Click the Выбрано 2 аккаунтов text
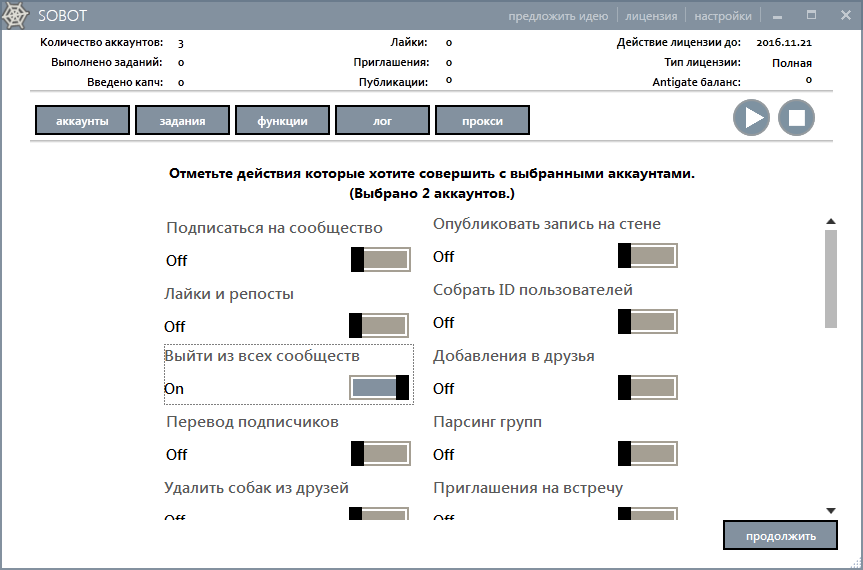Viewport: 863px width, 570px height. click(x=432, y=194)
